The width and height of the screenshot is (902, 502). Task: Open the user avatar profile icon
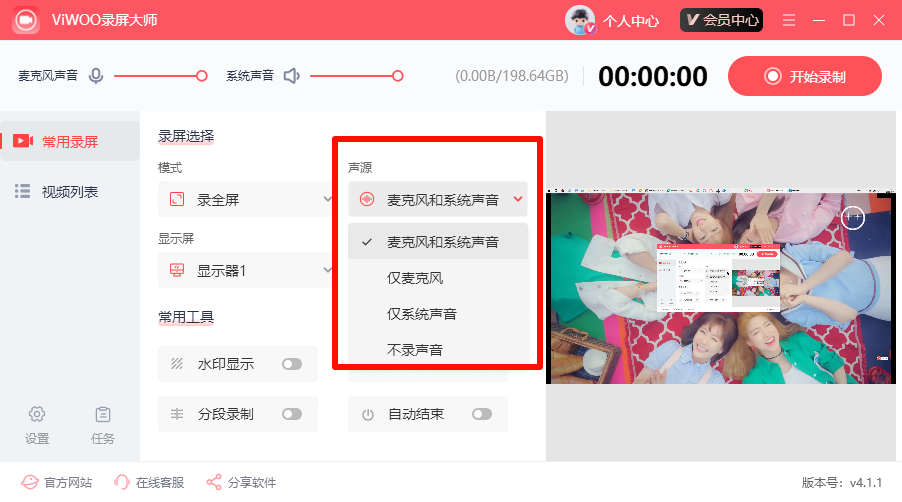[580, 20]
